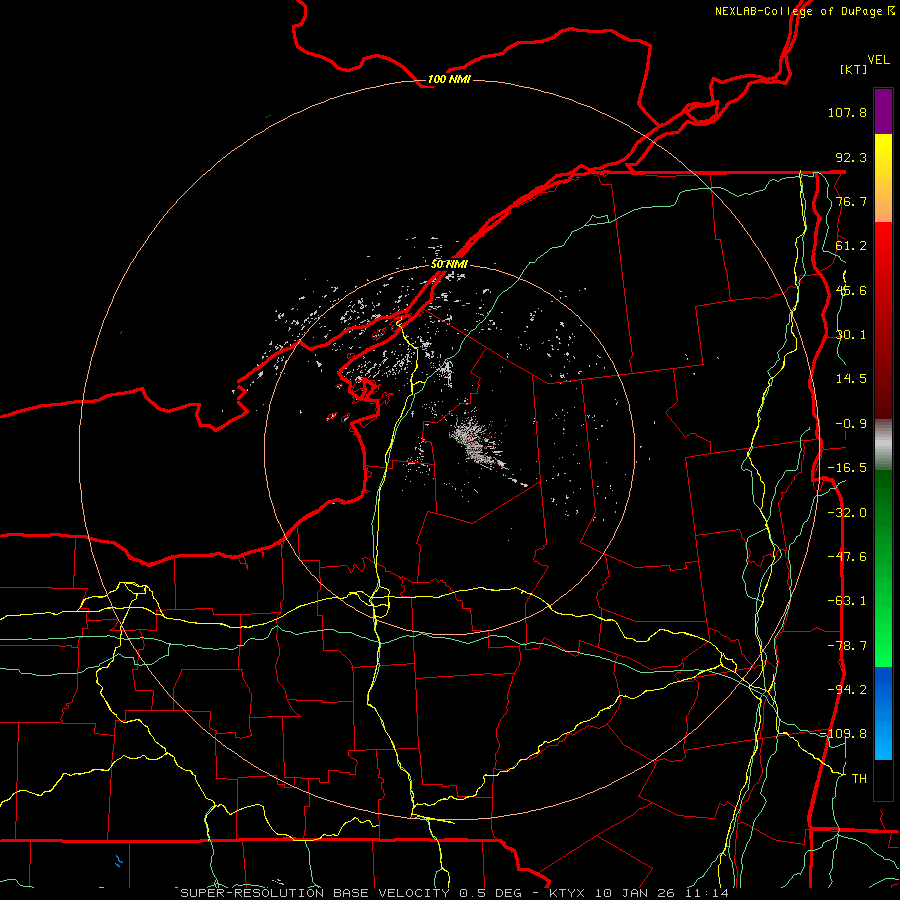Click the yellow-orange segment of the color bar
This screenshot has width=900, height=900.
tap(883, 178)
